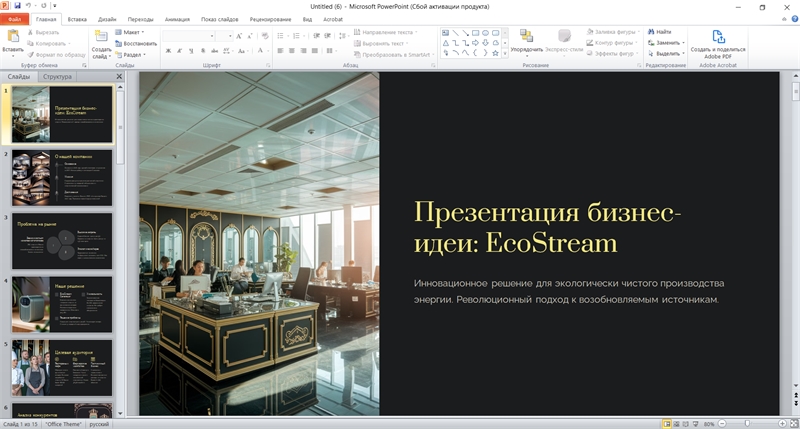The height and width of the screenshot is (429, 800).
Task: Switch to the Структура outline pane tab
Action: 57,77
